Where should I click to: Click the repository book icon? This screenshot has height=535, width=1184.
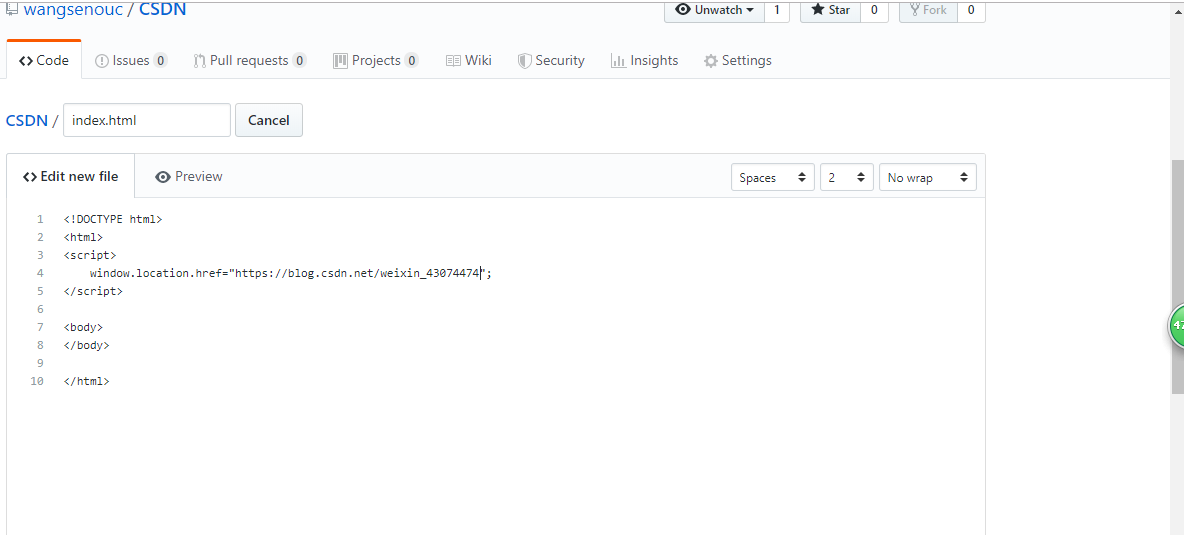tap(11, 10)
